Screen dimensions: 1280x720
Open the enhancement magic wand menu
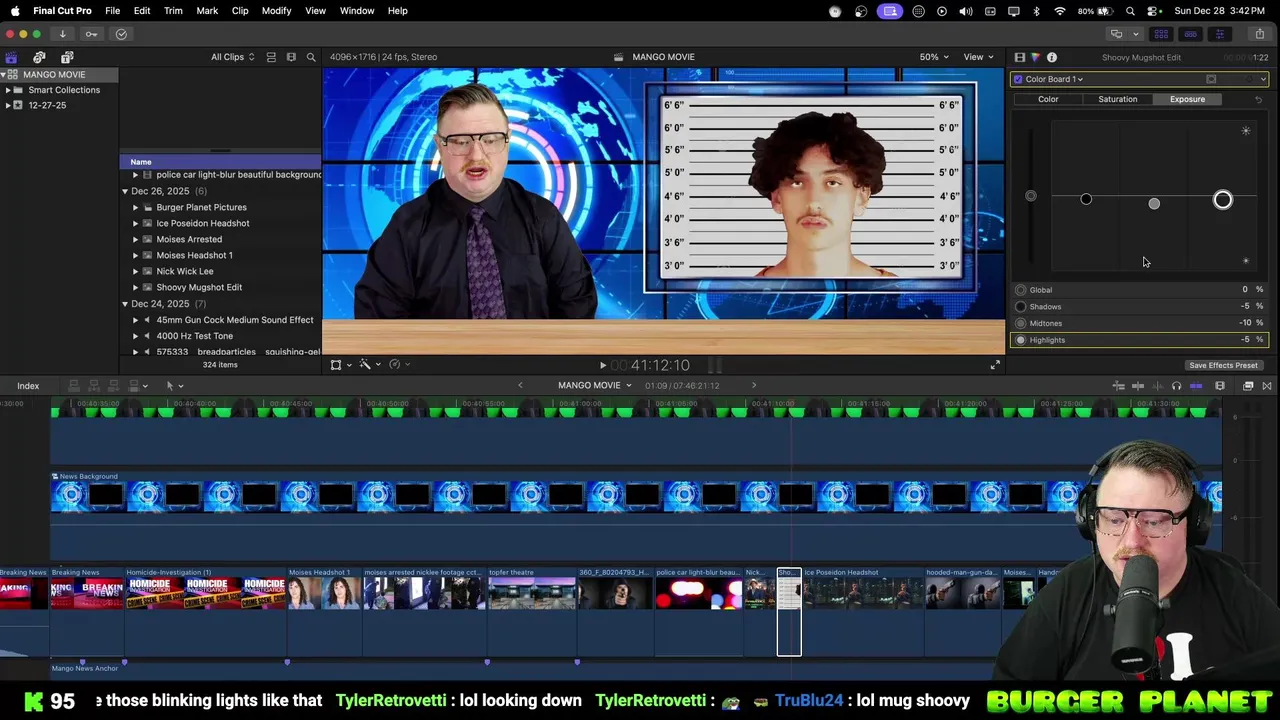[x=369, y=365]
